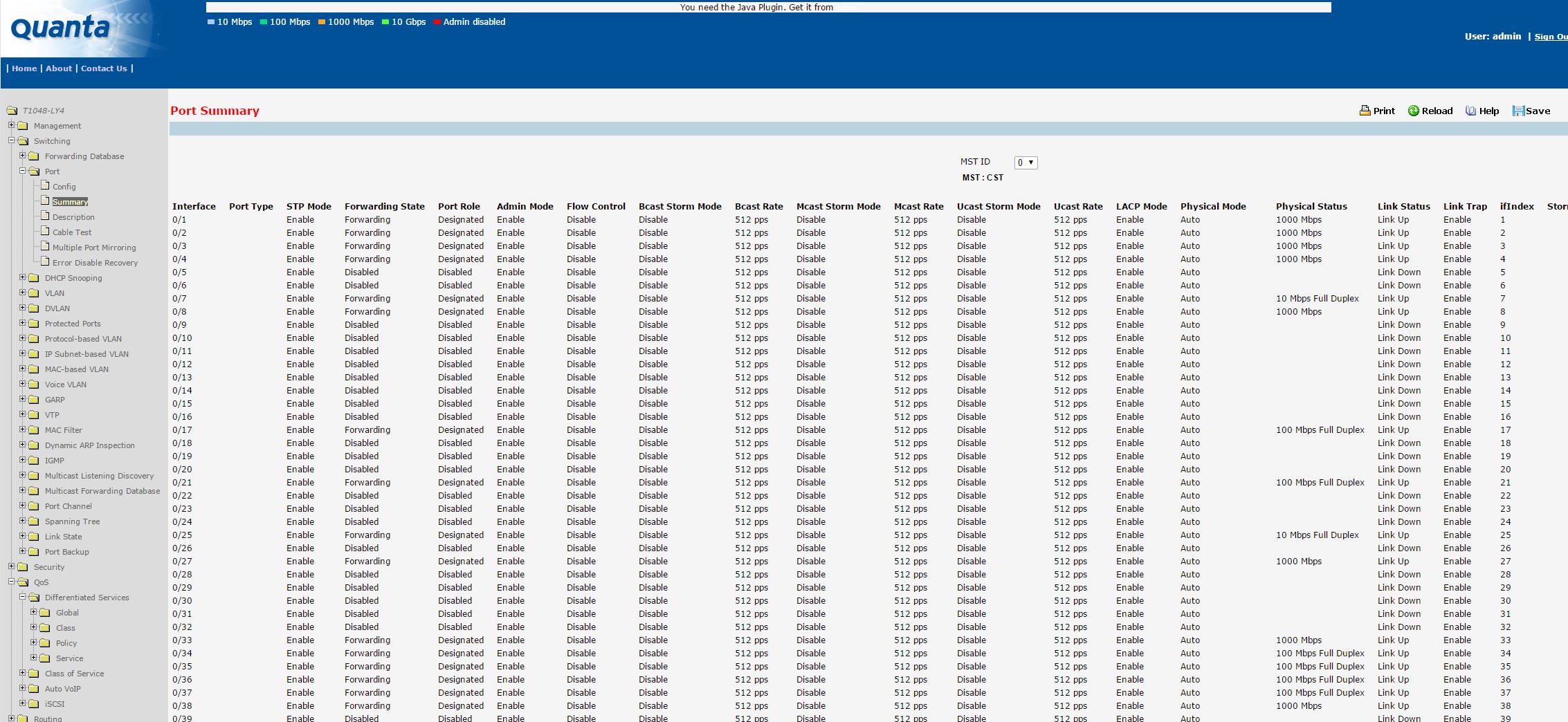Open the MST ID dropdown
Viewport: 1568px width, 722px height.
point(1025,163)
